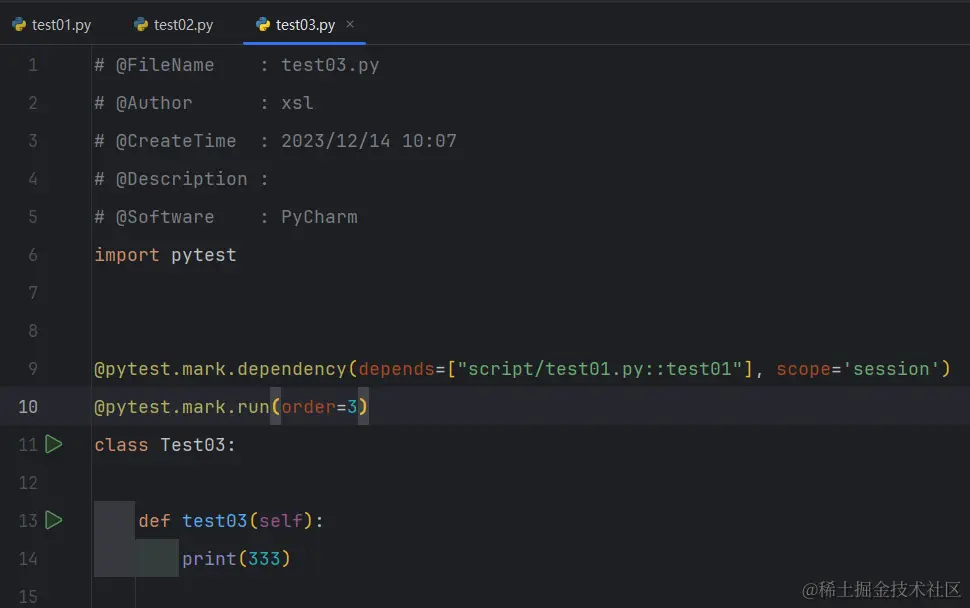
Task: Open the test02.py tab
Action: click(183, 25)
